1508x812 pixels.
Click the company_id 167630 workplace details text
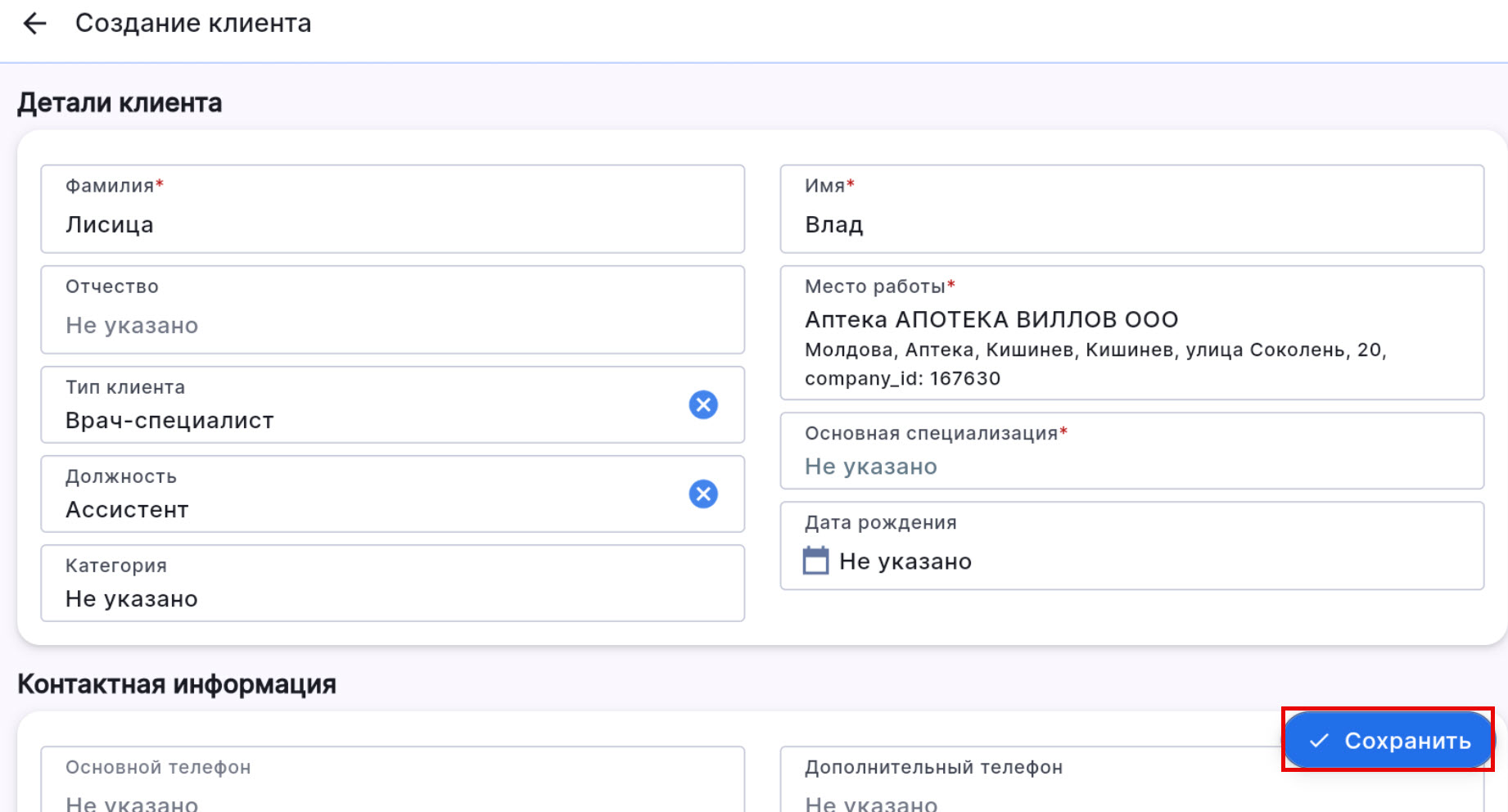click(x=903, y=378)
